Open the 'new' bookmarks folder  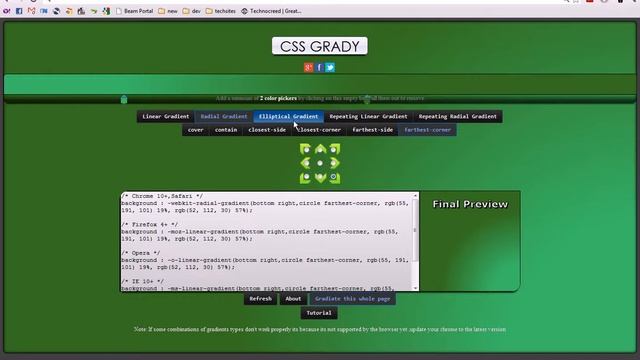pyautogui.click(x=168, y=11)
